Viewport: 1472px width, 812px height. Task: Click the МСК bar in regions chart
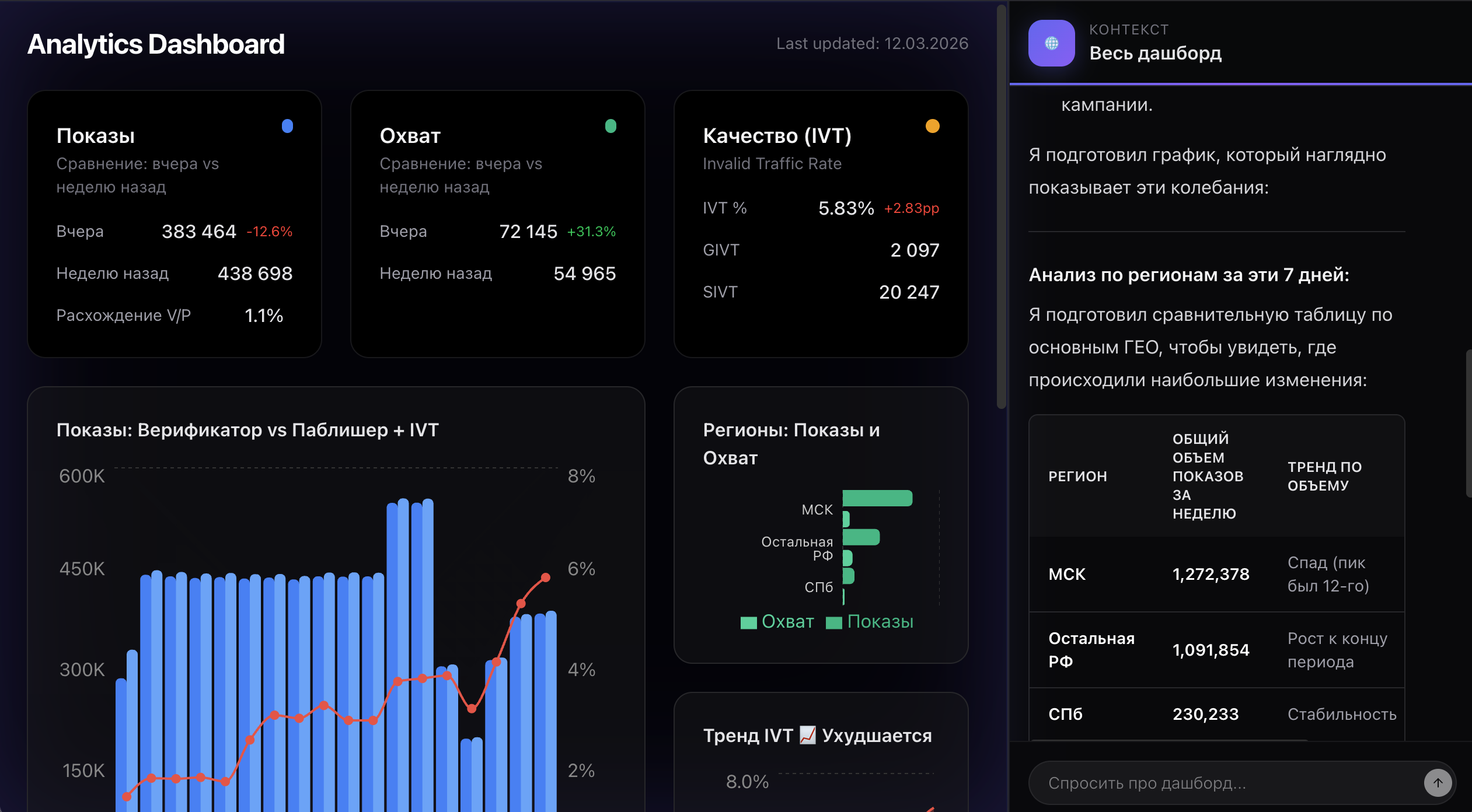[x=877, y=498]
